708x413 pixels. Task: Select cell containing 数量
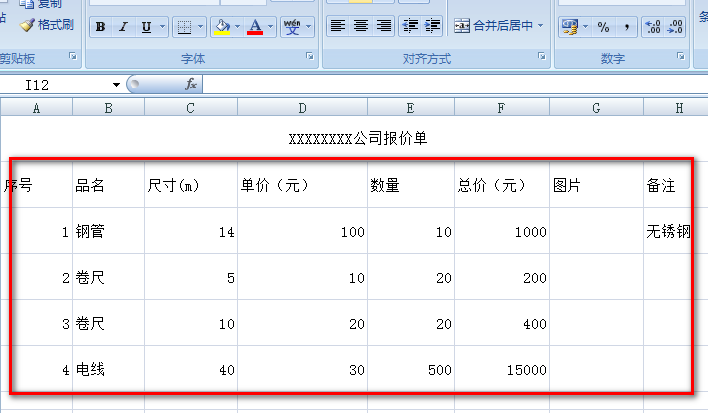point(410,185)
